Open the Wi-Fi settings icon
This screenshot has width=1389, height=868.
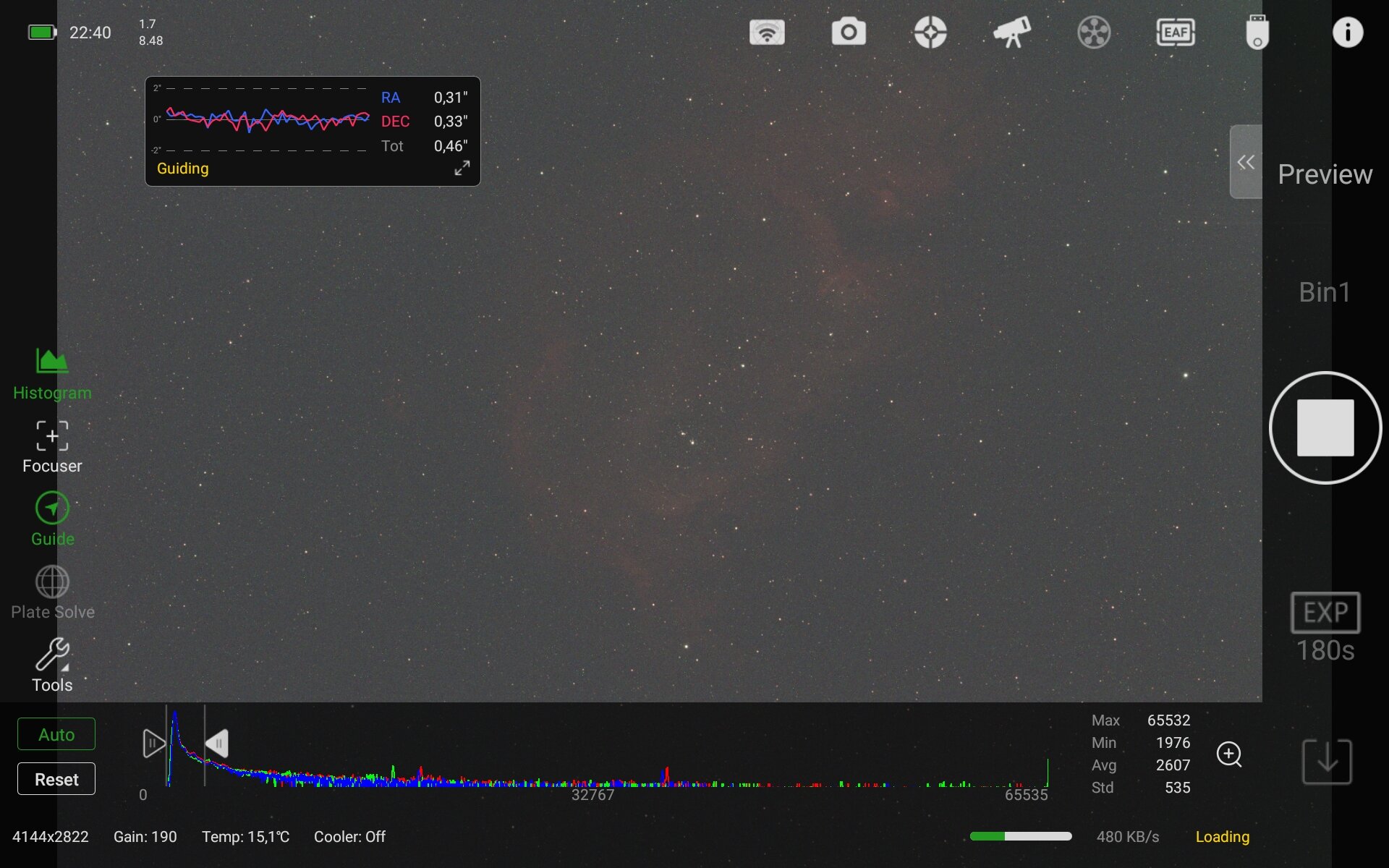coord(767,33)
